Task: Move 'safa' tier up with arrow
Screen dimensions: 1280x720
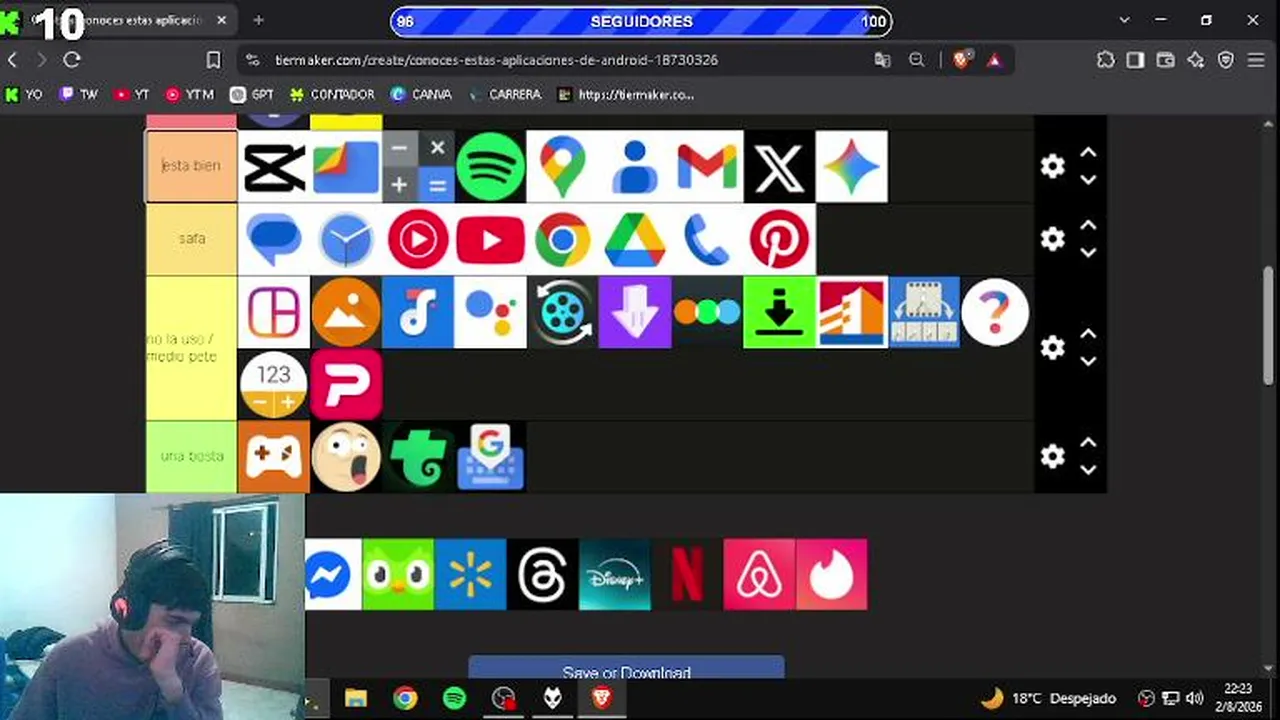Action: coord(1088,226)
